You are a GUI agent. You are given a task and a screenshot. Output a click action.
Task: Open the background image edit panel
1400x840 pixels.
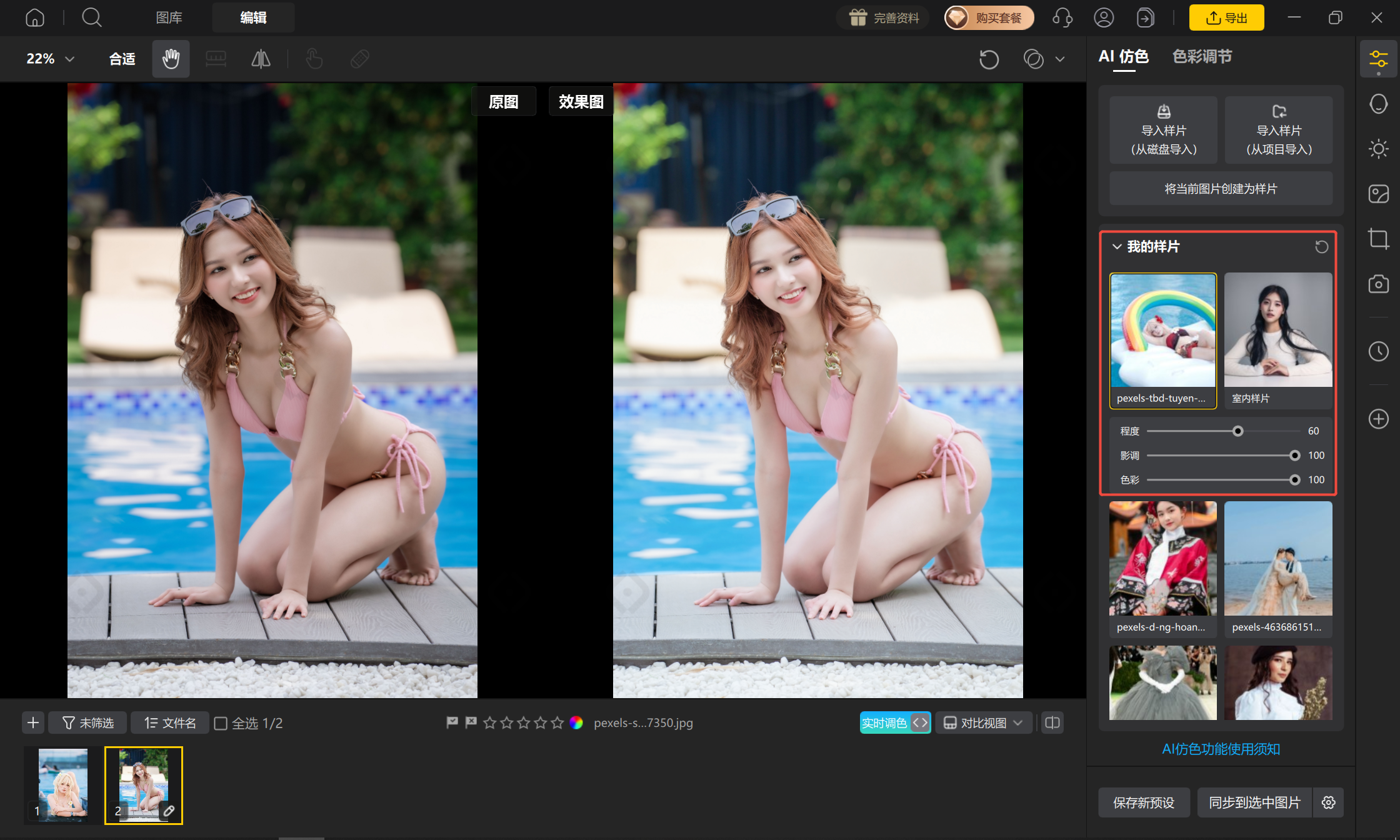pos(1379,194)
